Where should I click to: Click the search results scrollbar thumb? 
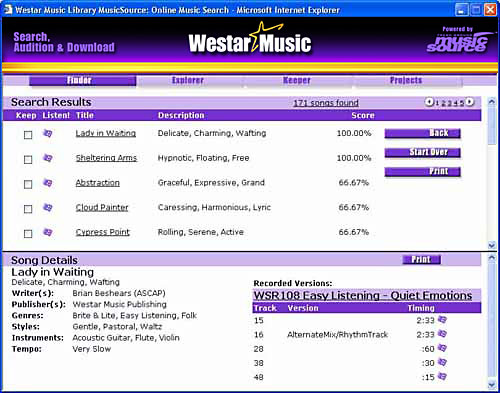pos(492,126)
